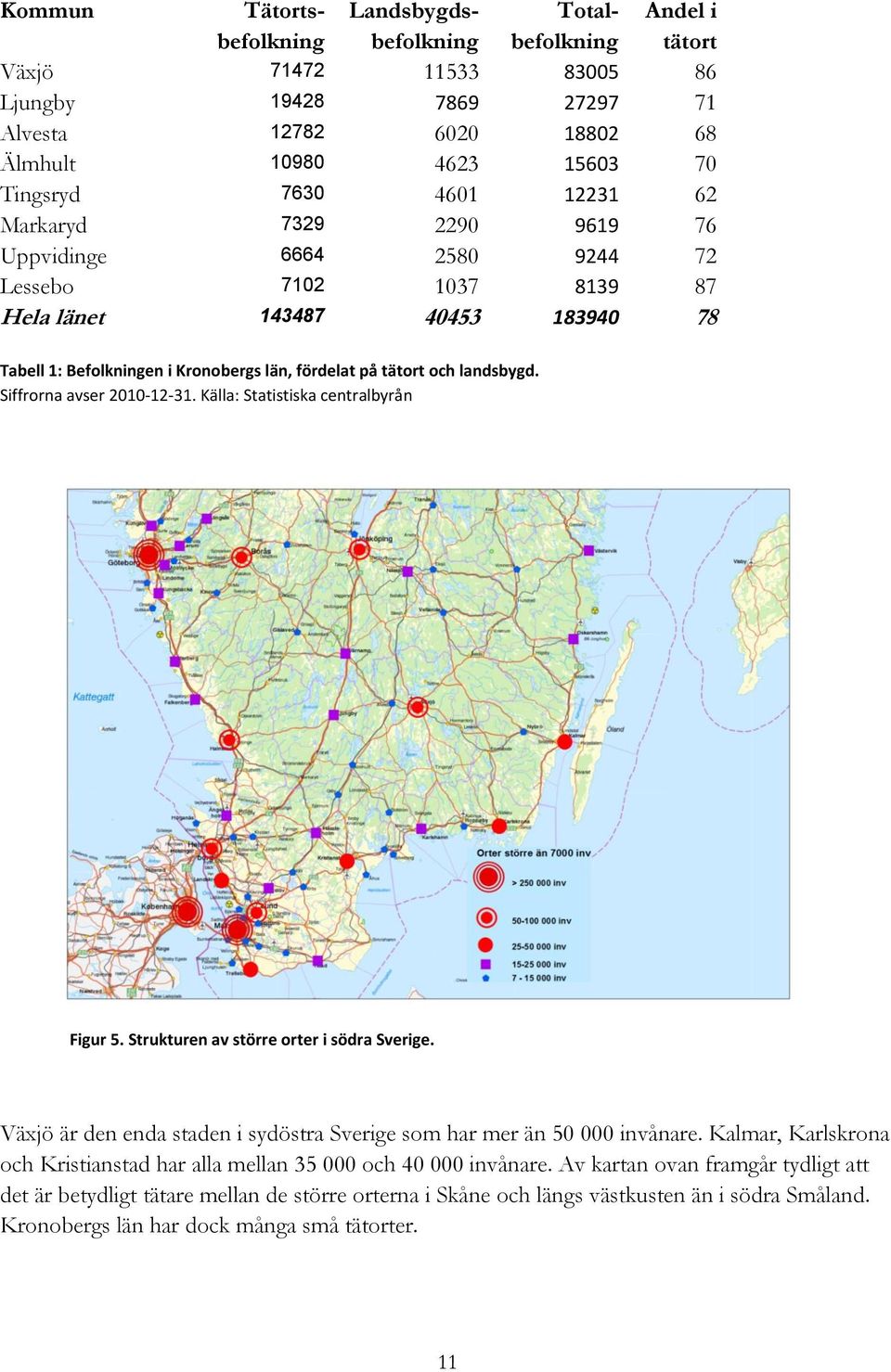Select Alvesta's tätort value 12782
Viewport: 891px width, 1372px height.
297,132
